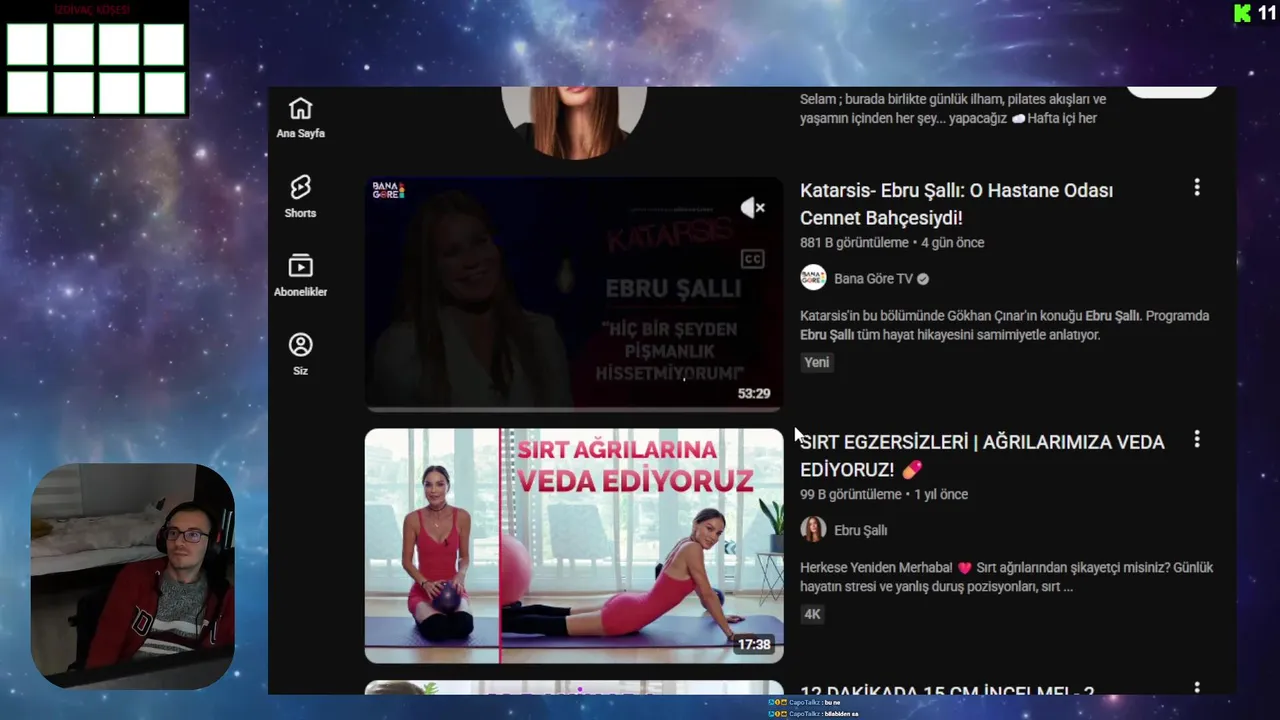Click the 17:38 duration label

754,645
